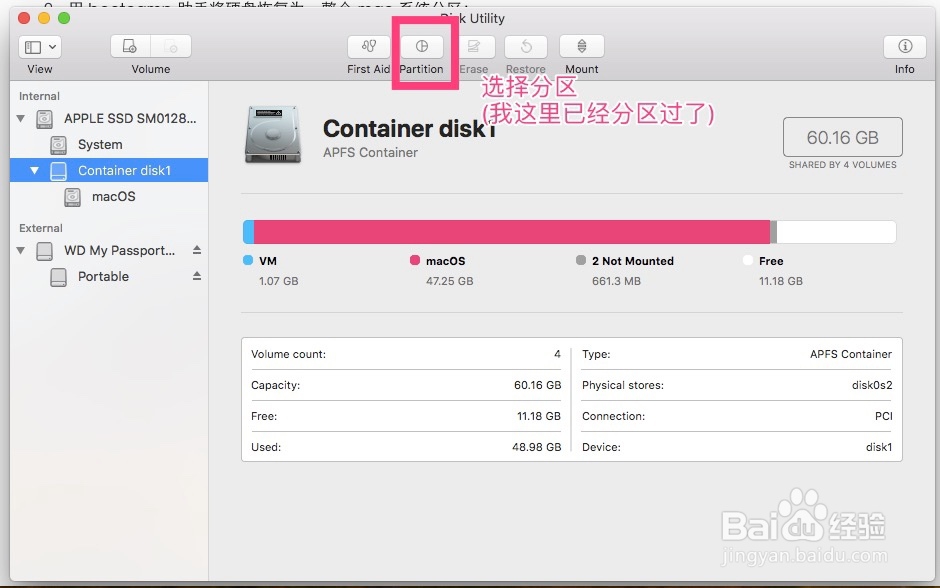Click the blue VM usage bar segment
This screenshot has width=940, height=588.
[x=248, y=232]
